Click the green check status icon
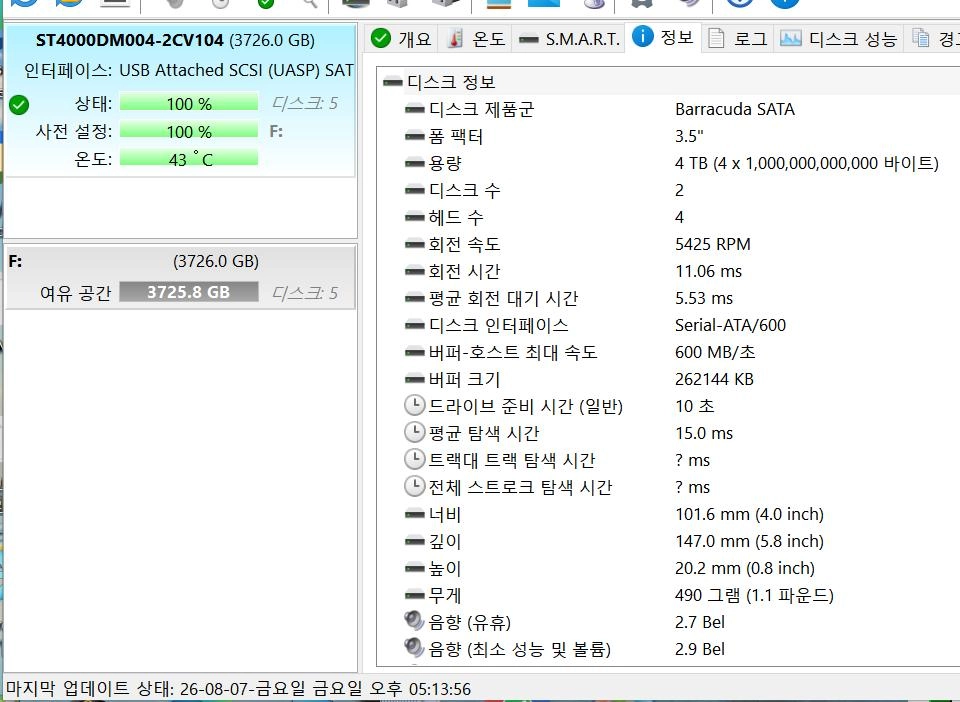 click(x=19, y=105)
